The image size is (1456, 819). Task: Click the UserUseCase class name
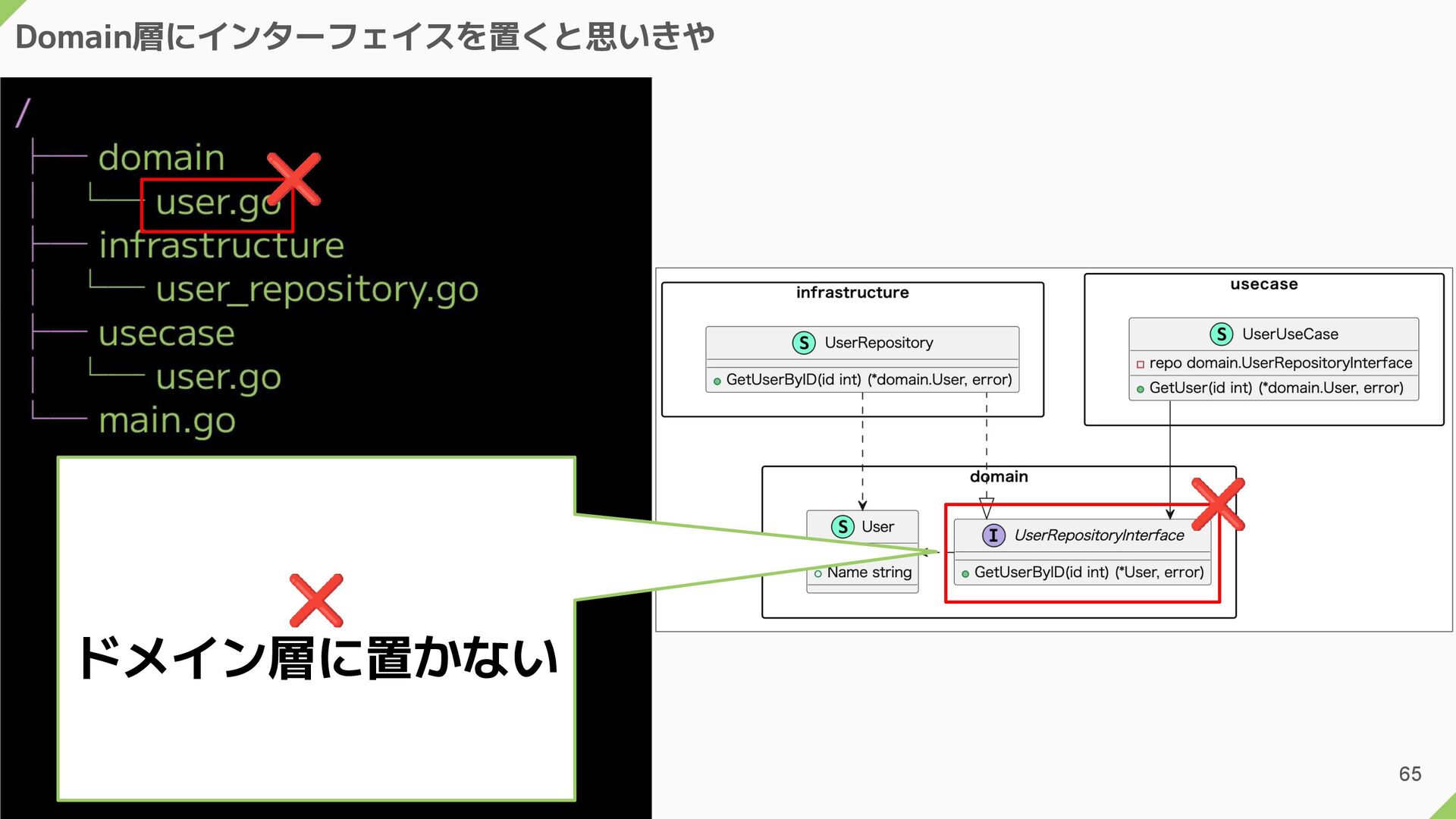1290,334
